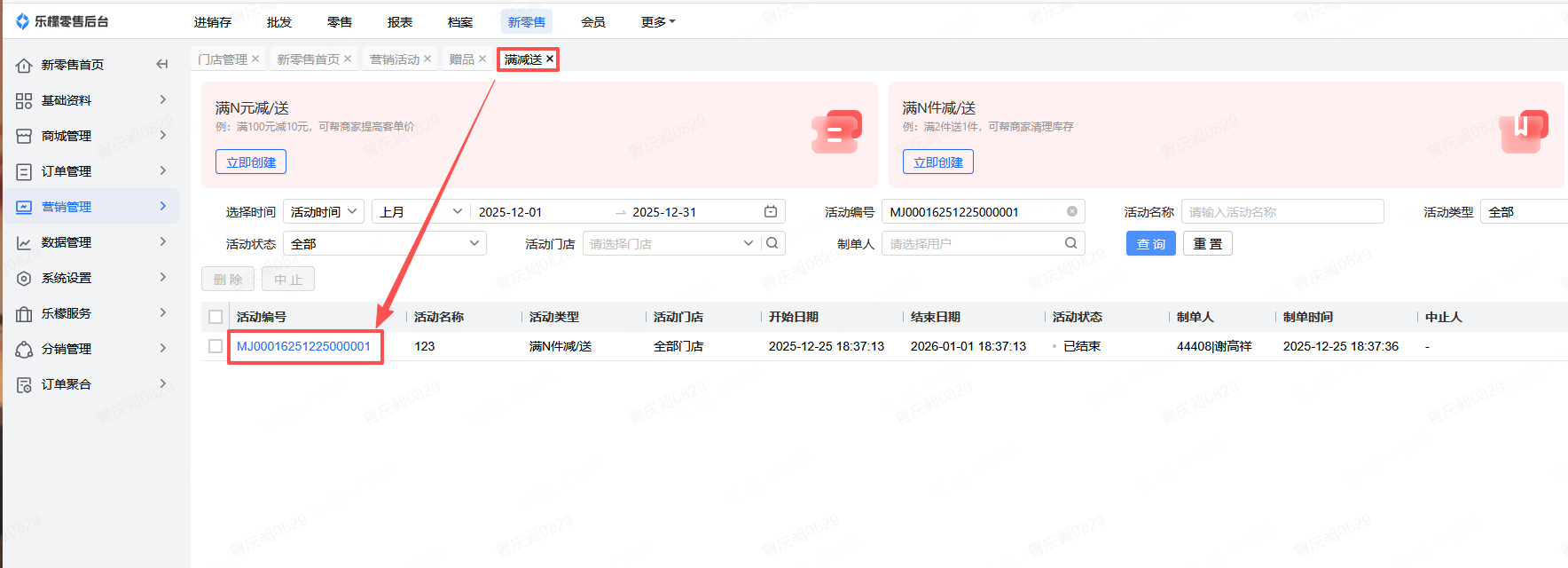Image resolution: width=1568 pixels, height=568 pixels.
Task: Open the calendar icon in date range
Action: click(x=771, y=211)
